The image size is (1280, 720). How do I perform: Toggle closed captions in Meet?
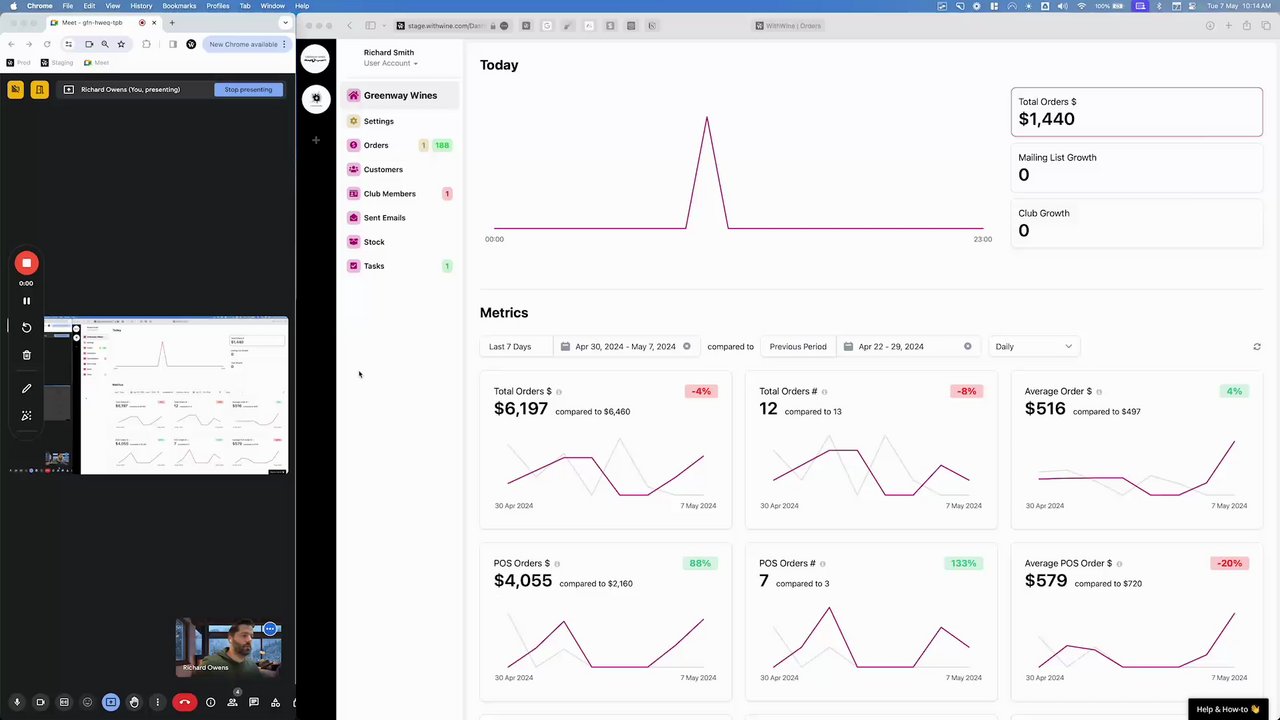coord(64,702)
